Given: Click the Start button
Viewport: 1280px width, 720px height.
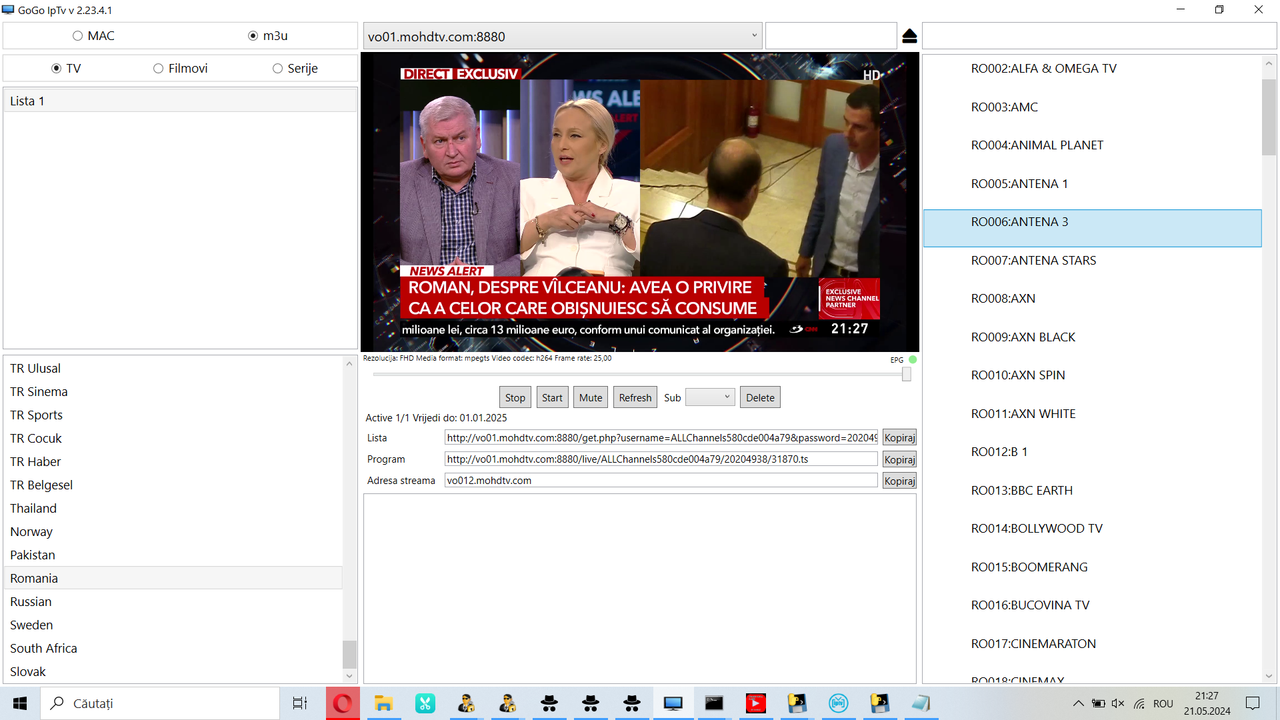Looking at the screenshot, I should tap(552, 397).
